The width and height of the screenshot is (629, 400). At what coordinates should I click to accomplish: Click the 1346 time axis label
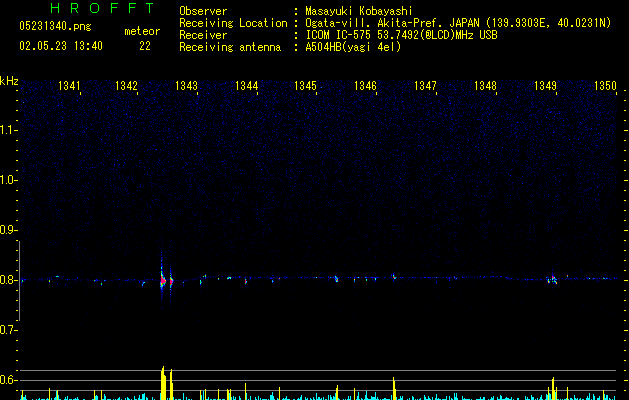point(365,86)
